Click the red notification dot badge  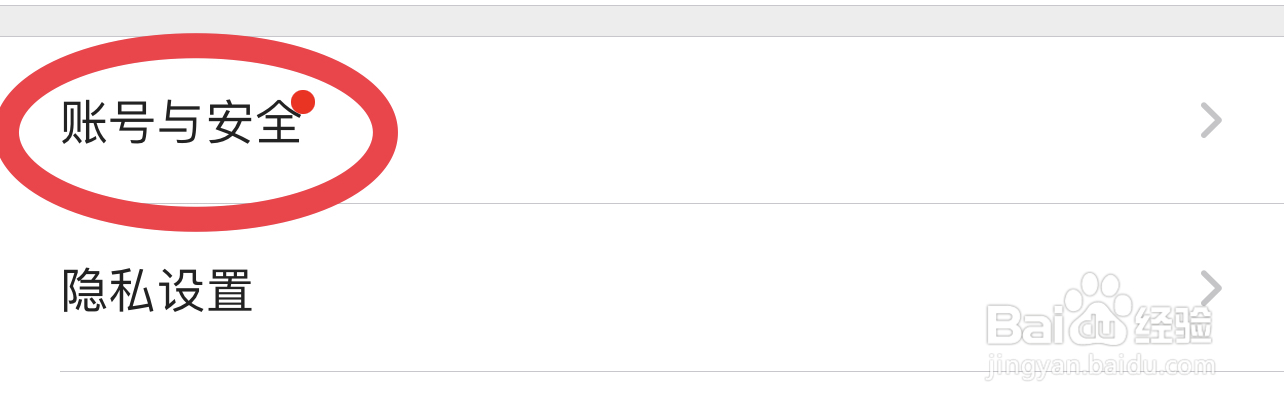click(x=303, y=102)
